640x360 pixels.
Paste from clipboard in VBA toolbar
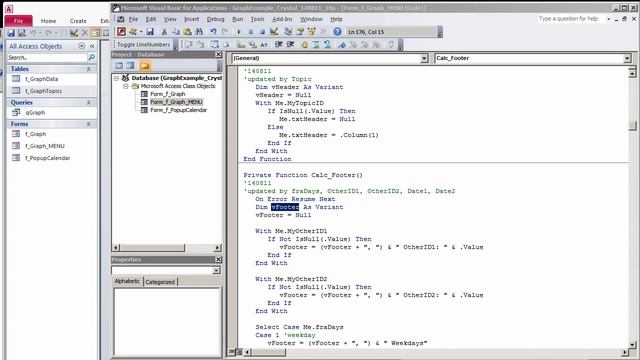pyautogui.click(x=187, y=31)
